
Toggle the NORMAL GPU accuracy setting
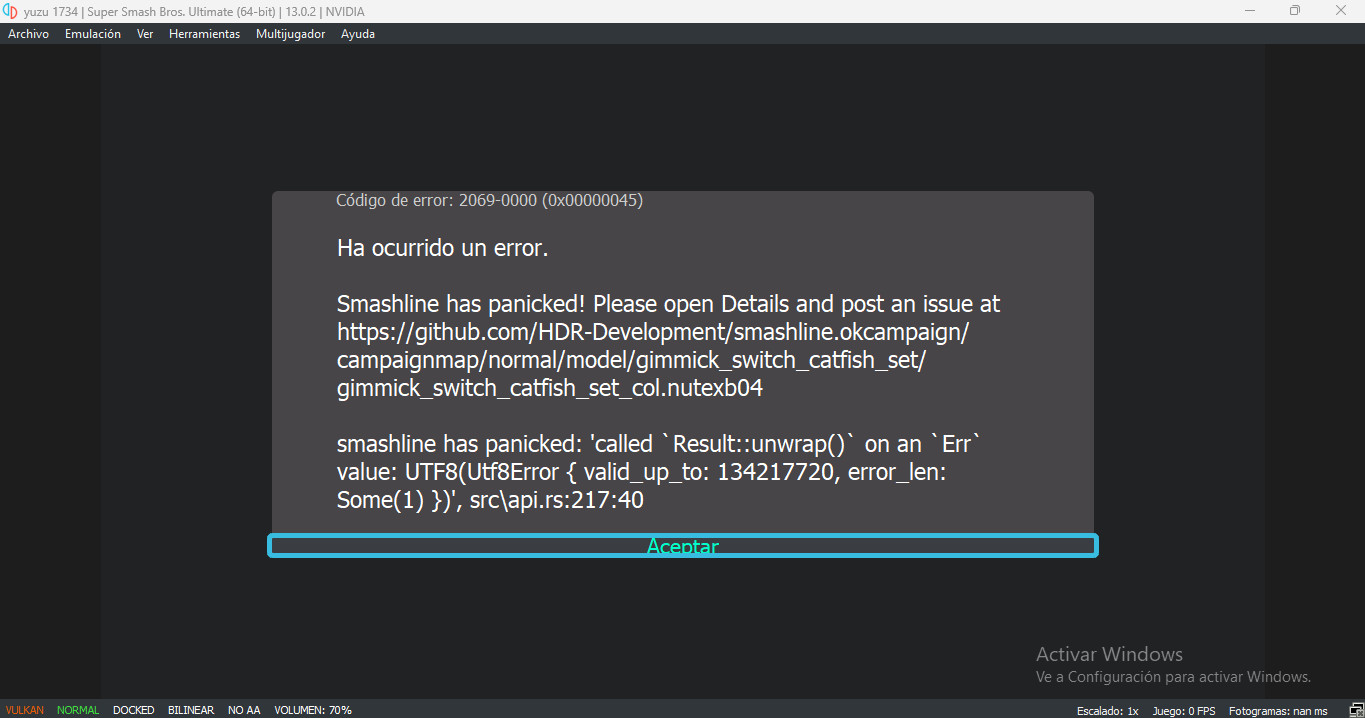pos(78,710)
